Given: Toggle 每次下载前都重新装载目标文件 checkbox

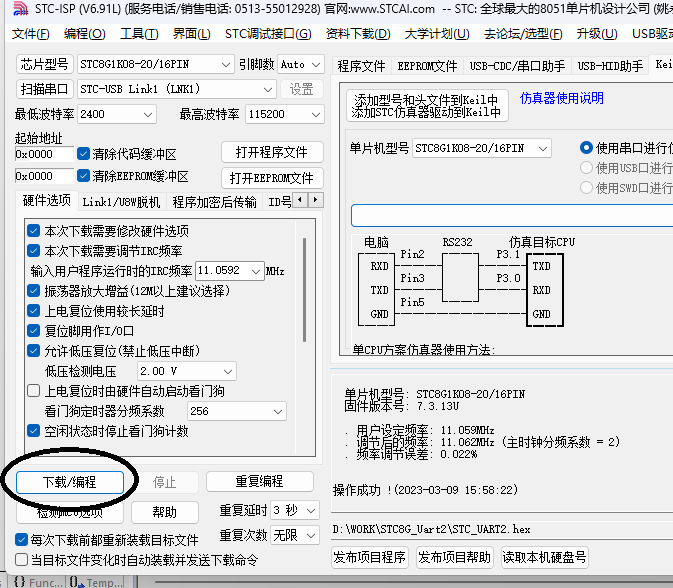Looking at the screenshot, I should [x=21, y=540].
